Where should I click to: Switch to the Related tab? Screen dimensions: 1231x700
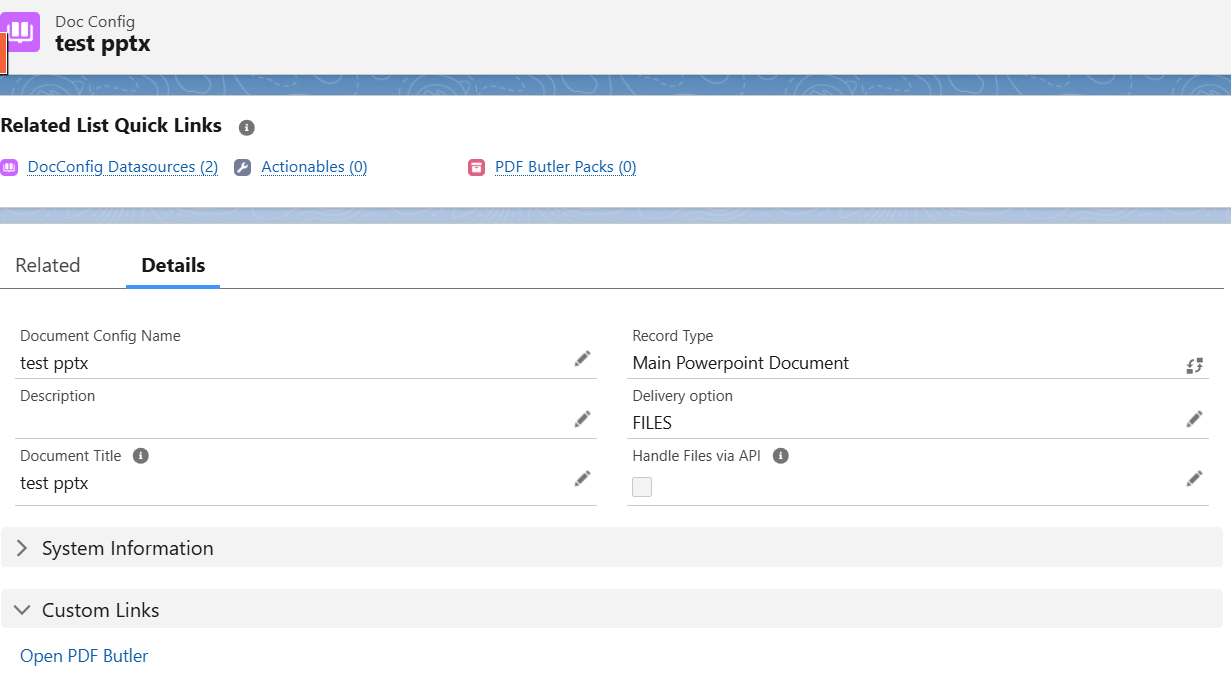[x=47, y=265]
